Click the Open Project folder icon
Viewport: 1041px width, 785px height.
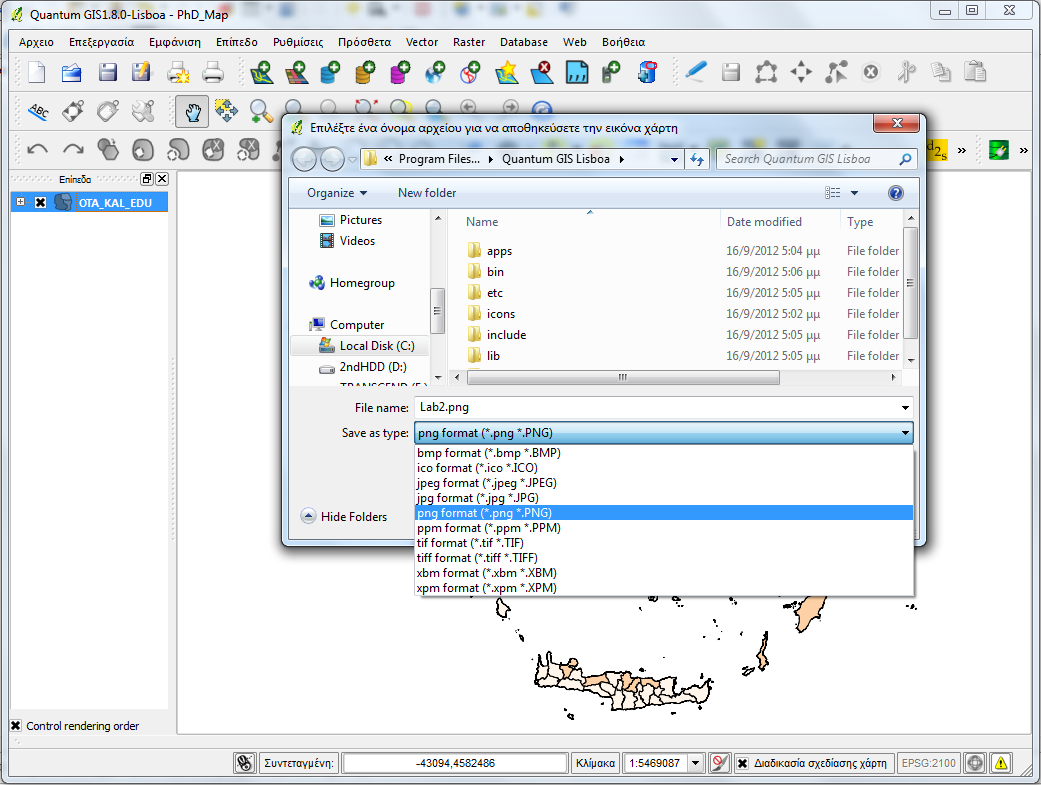(72, 72)
